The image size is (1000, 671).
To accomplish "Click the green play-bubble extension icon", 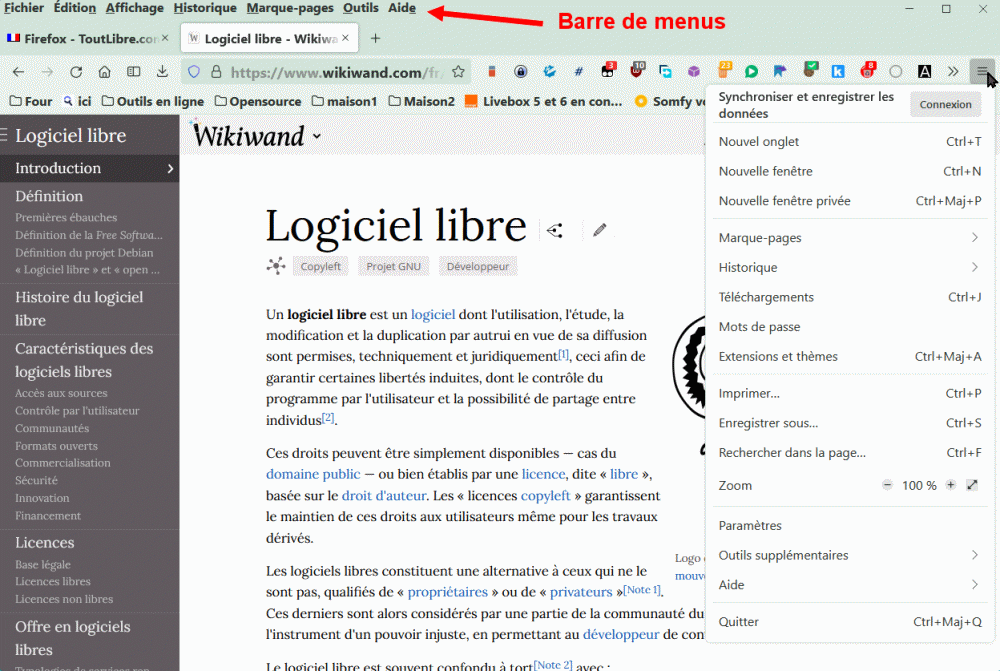I will point(751,72).
